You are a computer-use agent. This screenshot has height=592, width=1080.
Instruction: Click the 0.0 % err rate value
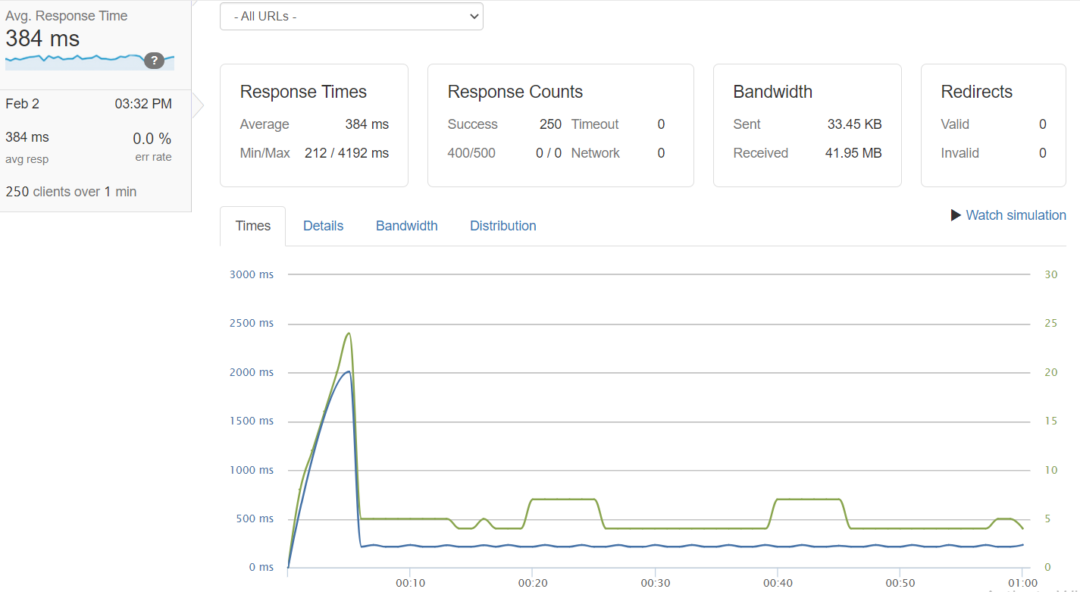coord(151,137)
